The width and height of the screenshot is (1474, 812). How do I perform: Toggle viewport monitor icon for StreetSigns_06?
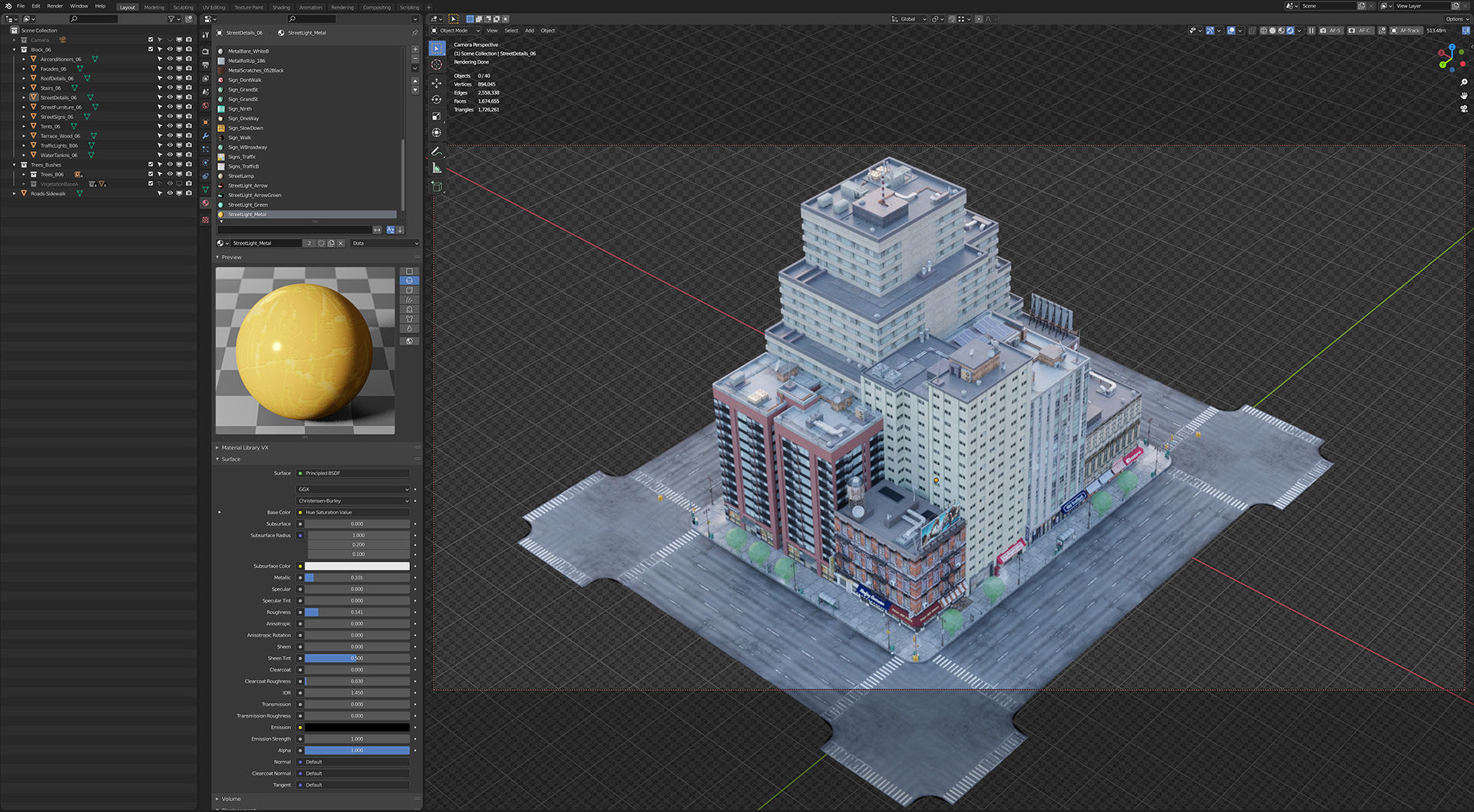click(x=179, y=117)
